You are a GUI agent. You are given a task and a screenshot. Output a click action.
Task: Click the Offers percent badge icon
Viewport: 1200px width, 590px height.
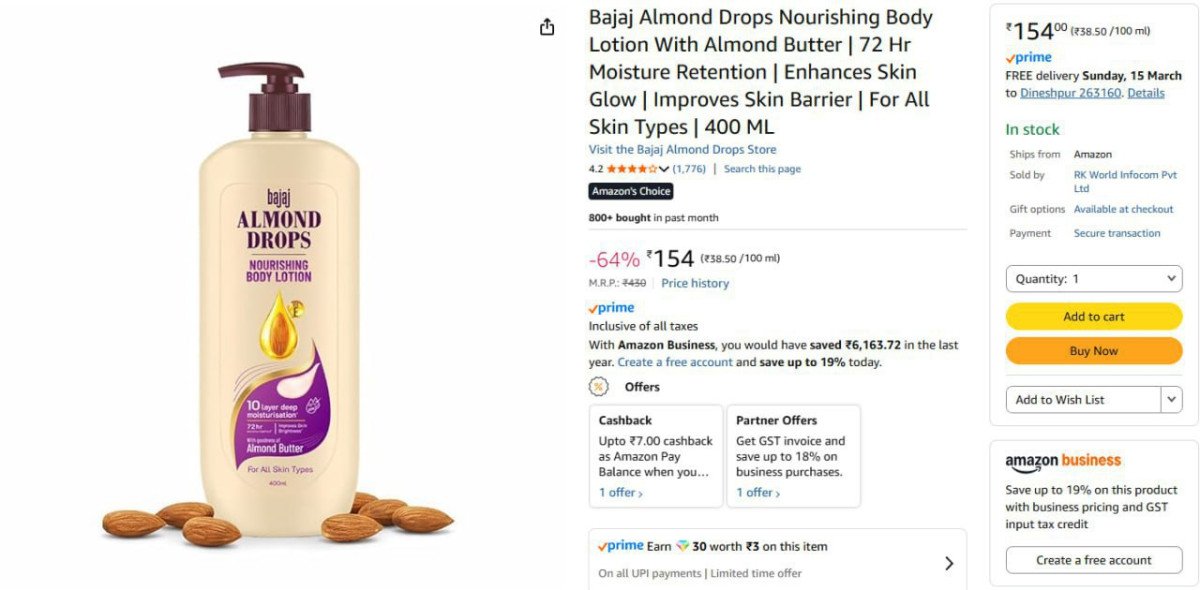click(x=599, y=387)
